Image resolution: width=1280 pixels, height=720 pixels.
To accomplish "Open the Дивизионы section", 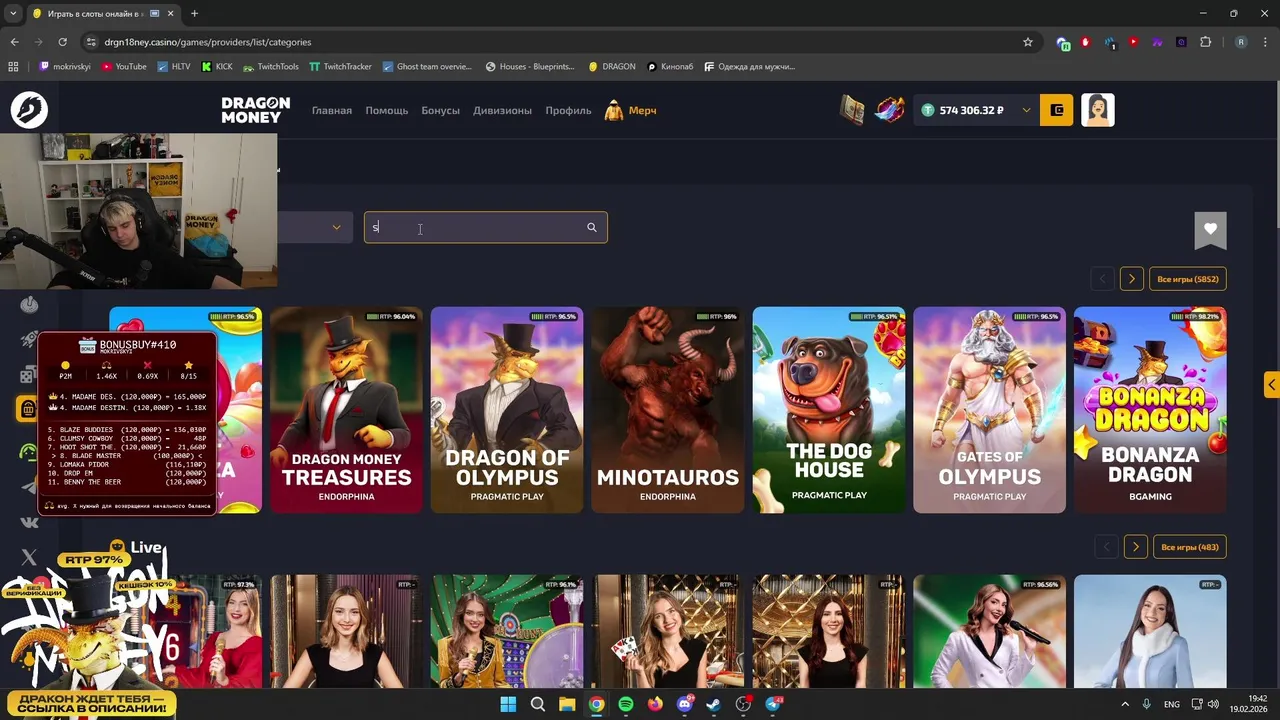I will (502, 110).
